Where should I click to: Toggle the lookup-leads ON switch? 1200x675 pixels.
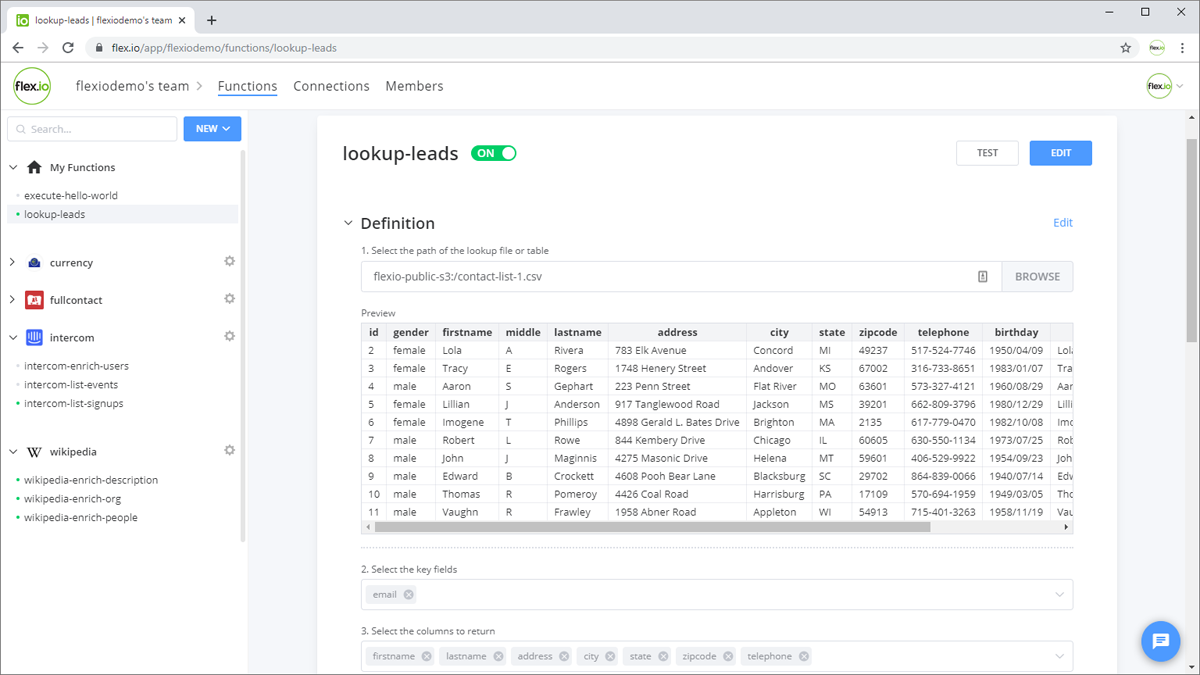tap(494, 153)
